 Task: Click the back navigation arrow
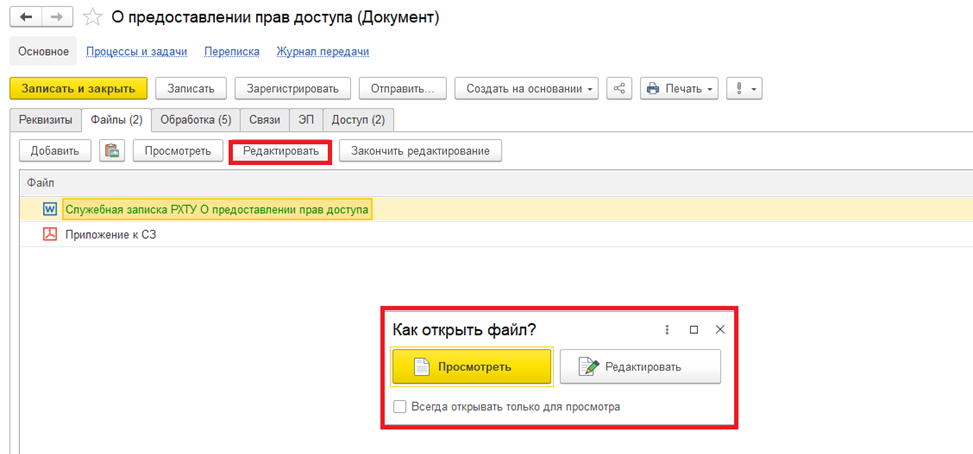click(x=25, y=18)
